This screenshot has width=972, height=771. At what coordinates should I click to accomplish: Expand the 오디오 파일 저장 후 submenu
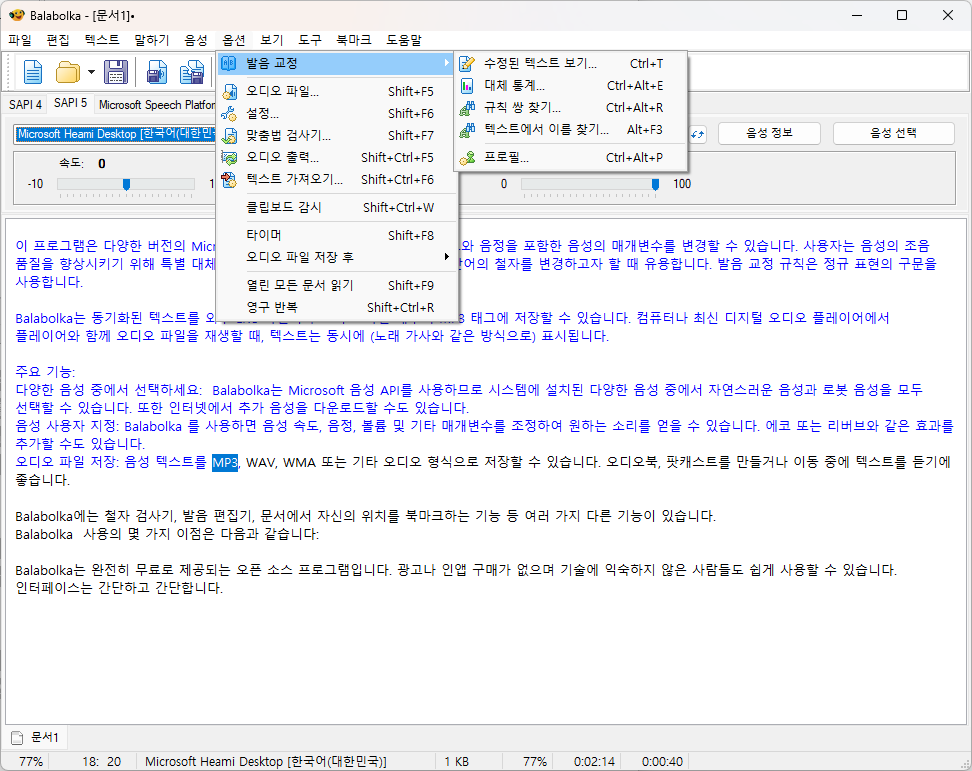point(337,257)
